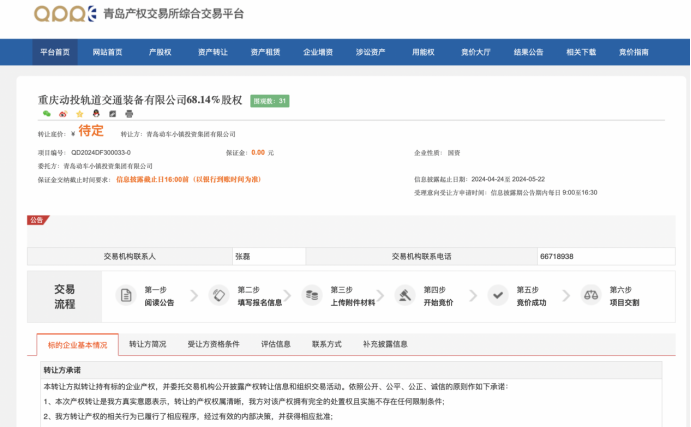The height and width of the screenshot is (427, 691).
Task: Switch to the 转让方简况 tab
Action: click(x=148, y=344)
